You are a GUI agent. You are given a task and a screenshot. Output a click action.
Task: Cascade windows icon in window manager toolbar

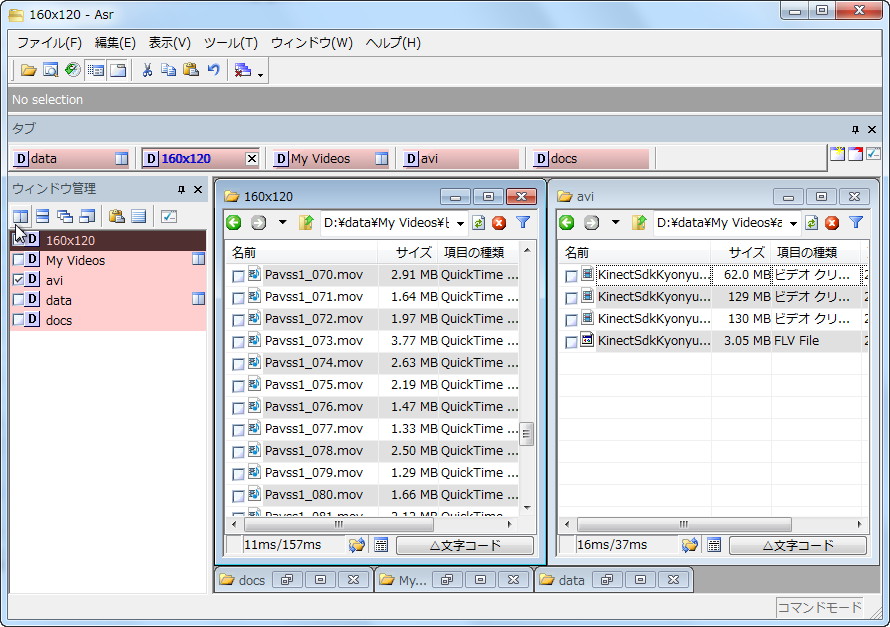click(x=65, y=216)
